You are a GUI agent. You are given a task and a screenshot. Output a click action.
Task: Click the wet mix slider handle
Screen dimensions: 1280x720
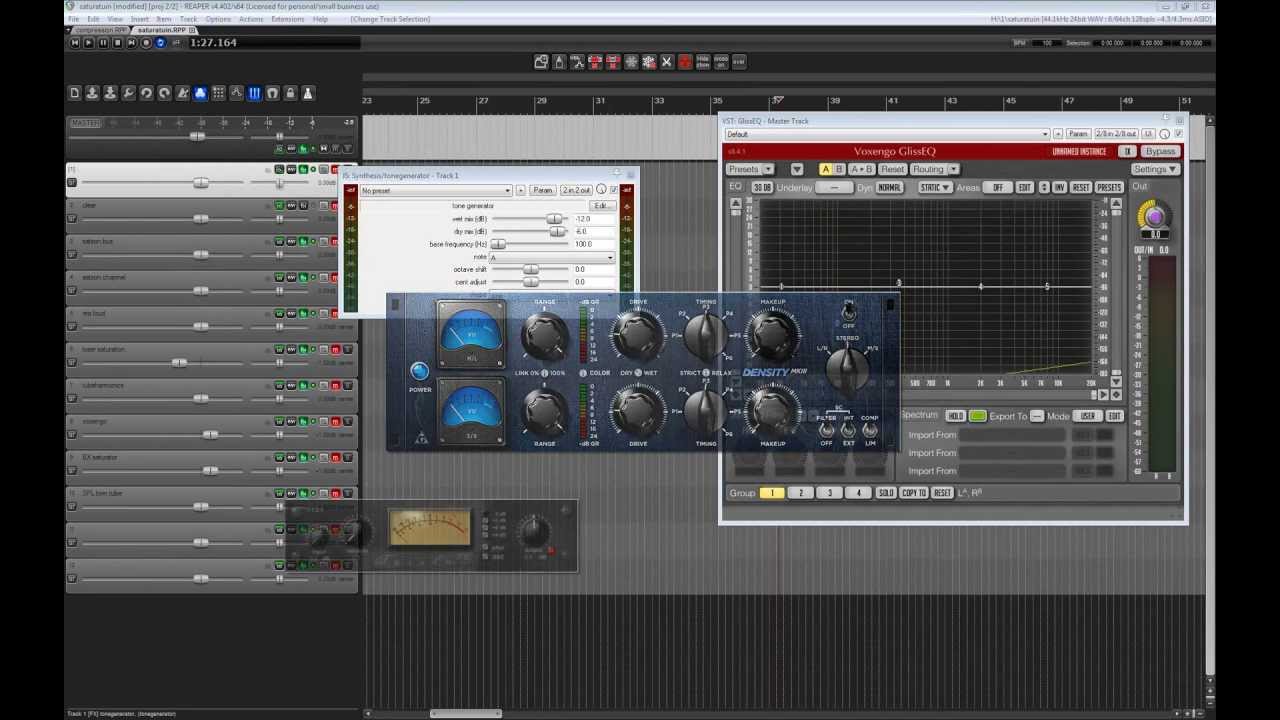pos(553,219)
